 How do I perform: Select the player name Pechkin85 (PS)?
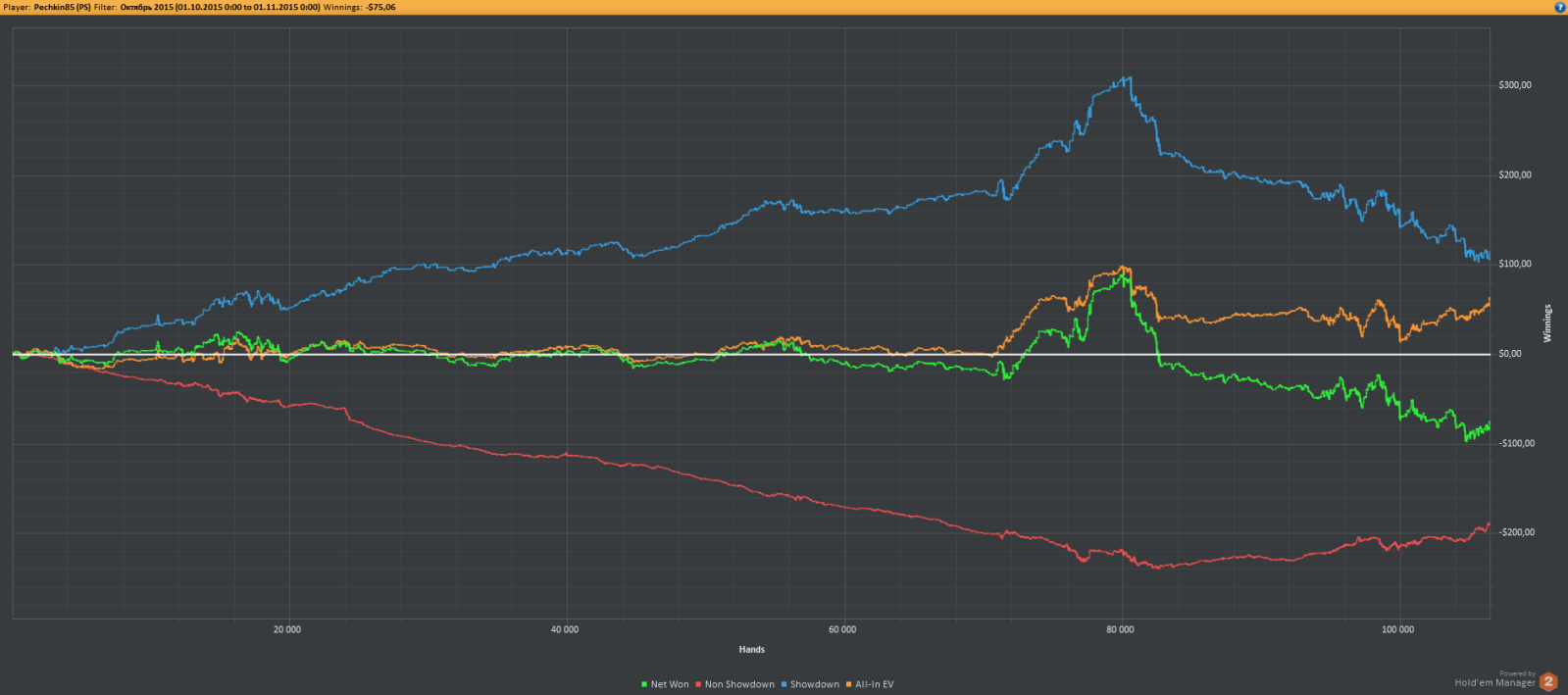[x=62, y=7]
